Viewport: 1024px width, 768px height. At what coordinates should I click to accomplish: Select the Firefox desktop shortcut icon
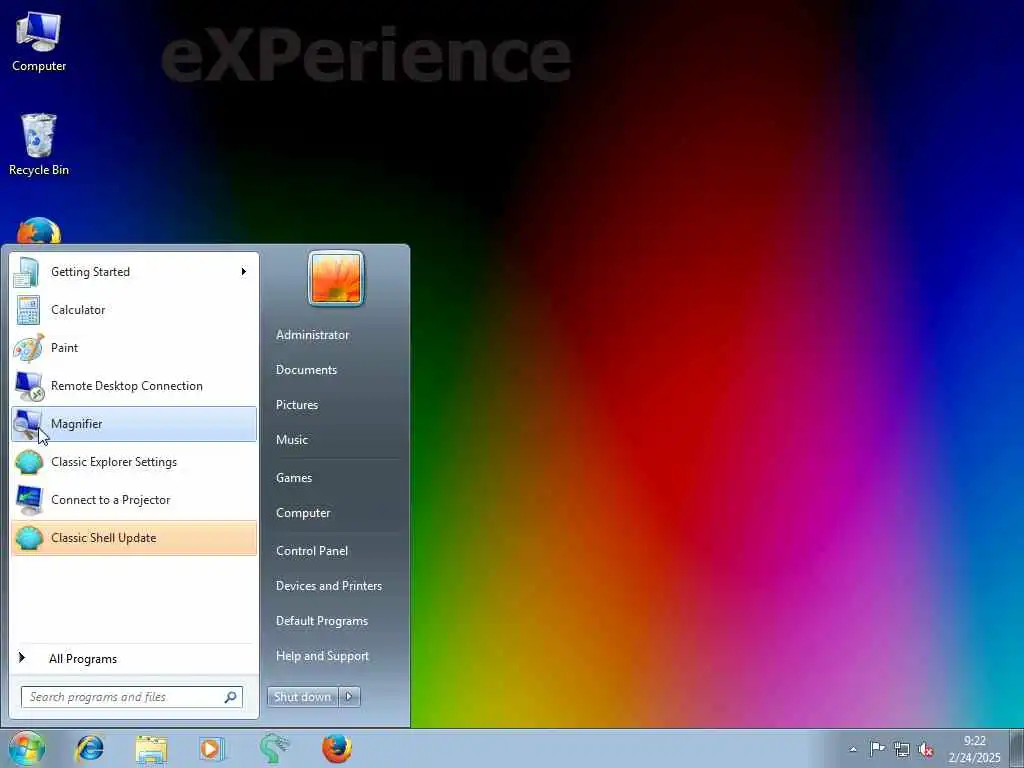pyautogui.click(x=39, y=231)
